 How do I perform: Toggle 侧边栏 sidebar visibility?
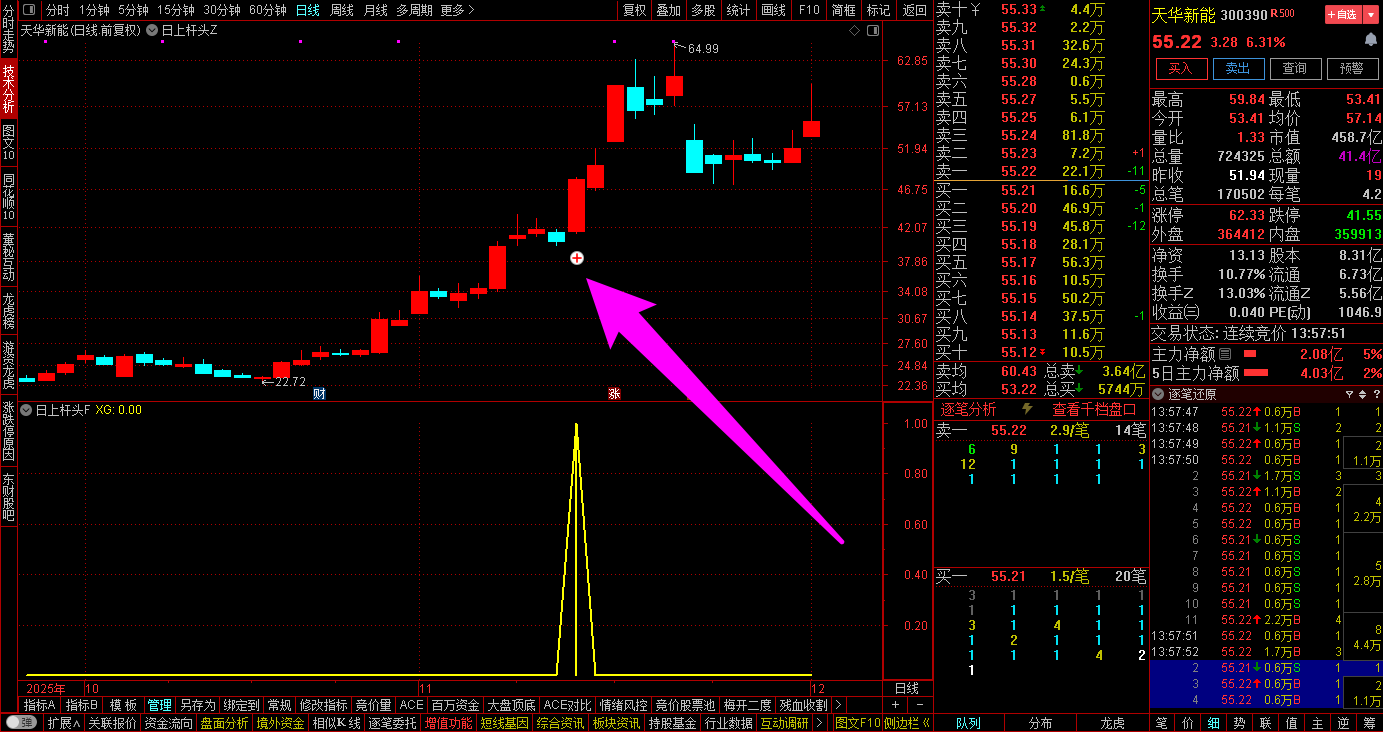(x=907, y=722)
